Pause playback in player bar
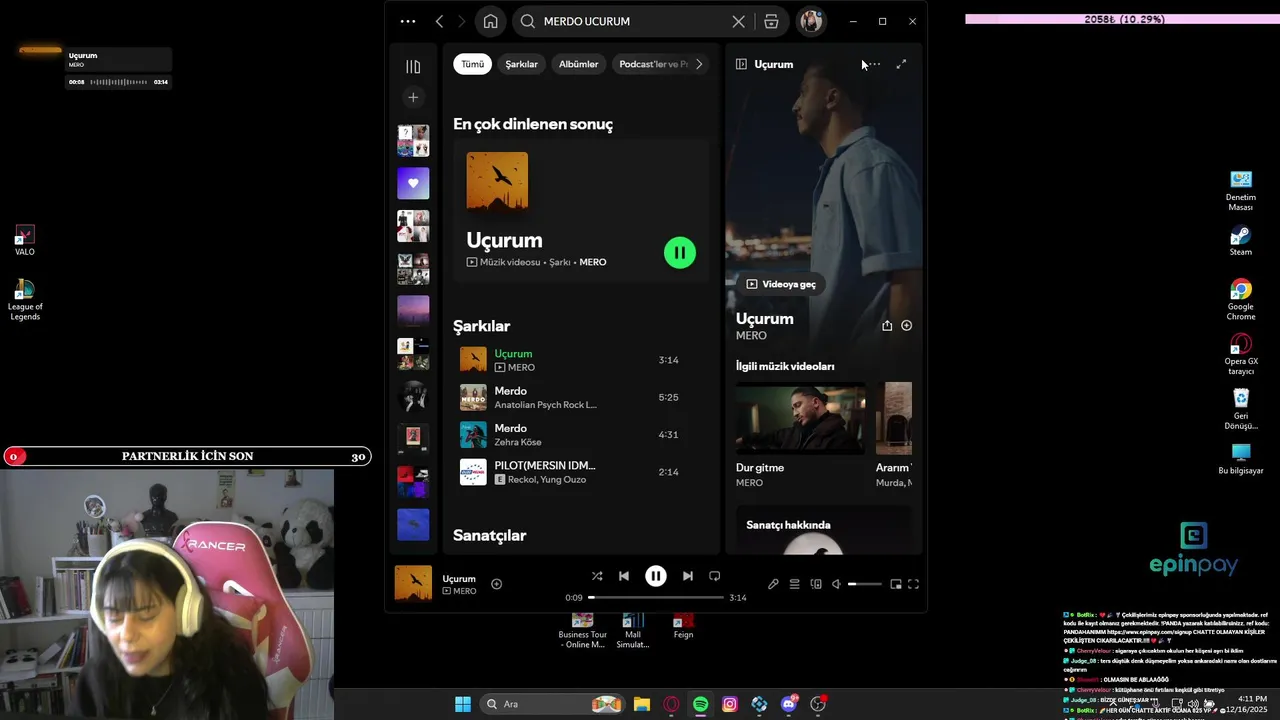 click(x=656, y=576)
